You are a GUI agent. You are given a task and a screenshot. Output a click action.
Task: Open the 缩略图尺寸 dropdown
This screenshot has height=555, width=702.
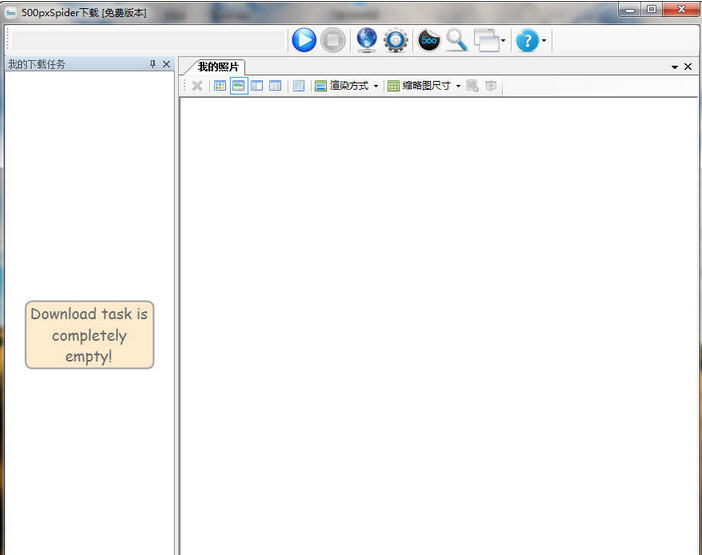424,86
